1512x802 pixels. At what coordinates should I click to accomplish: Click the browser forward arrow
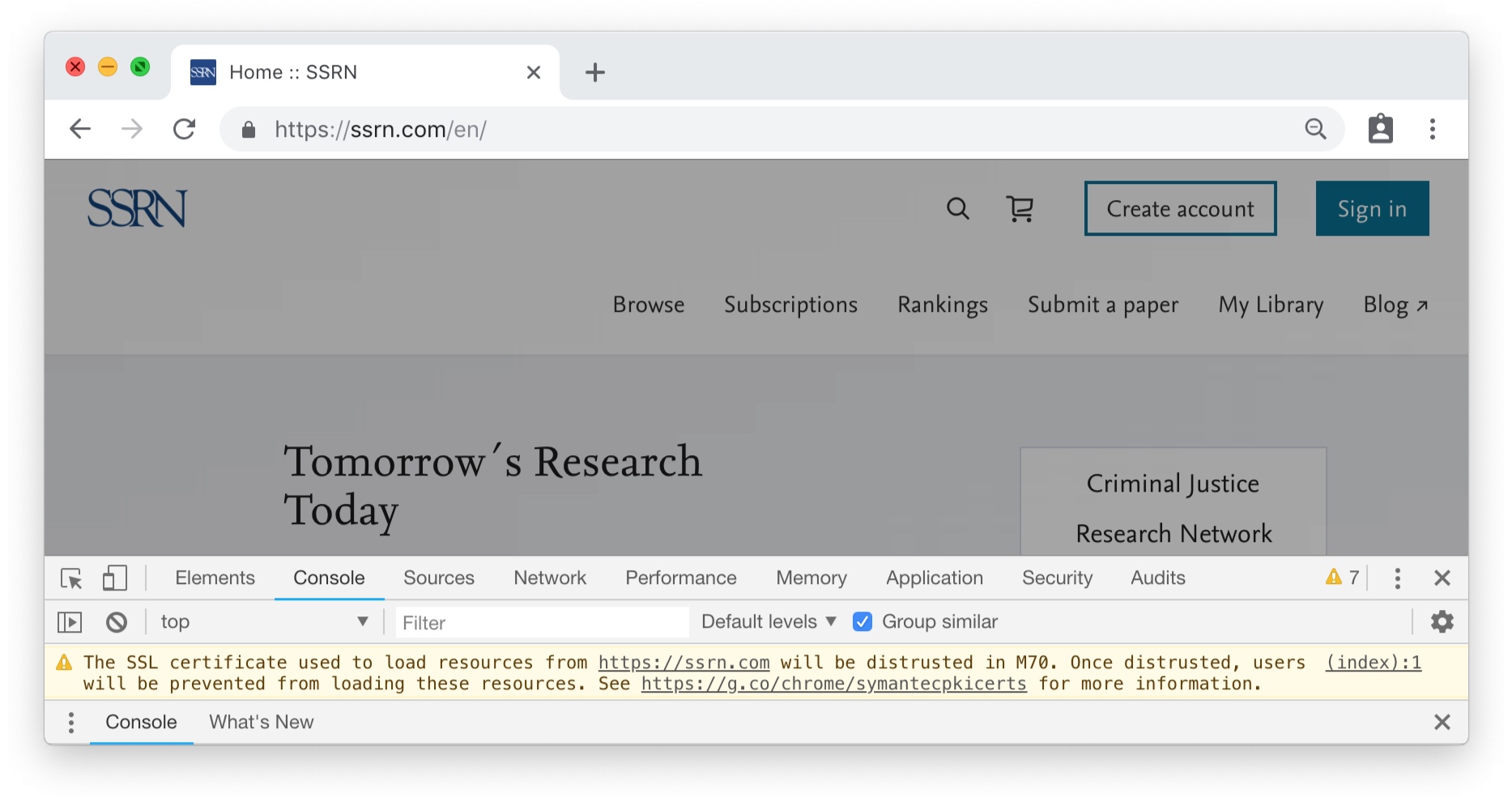coord(132,129)
